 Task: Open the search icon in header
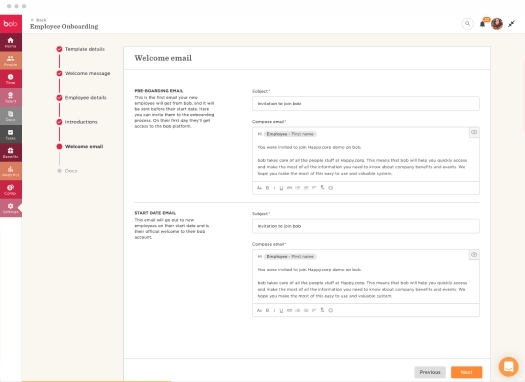(x=467, y=24)
